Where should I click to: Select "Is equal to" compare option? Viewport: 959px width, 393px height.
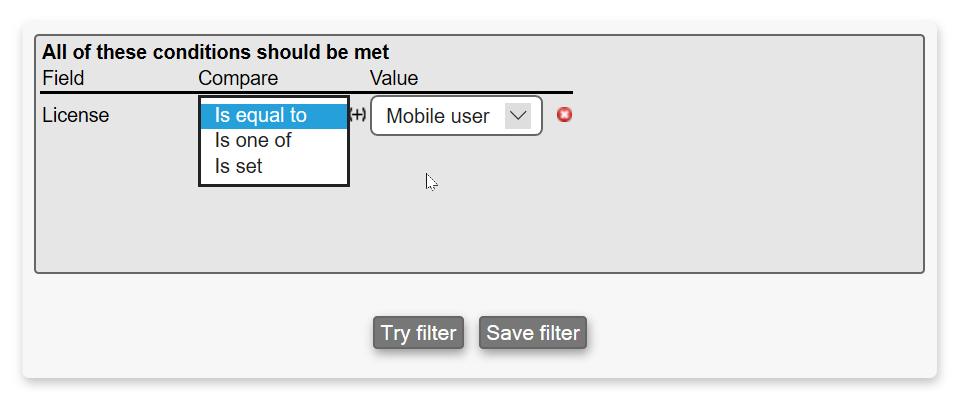point(274,116)
